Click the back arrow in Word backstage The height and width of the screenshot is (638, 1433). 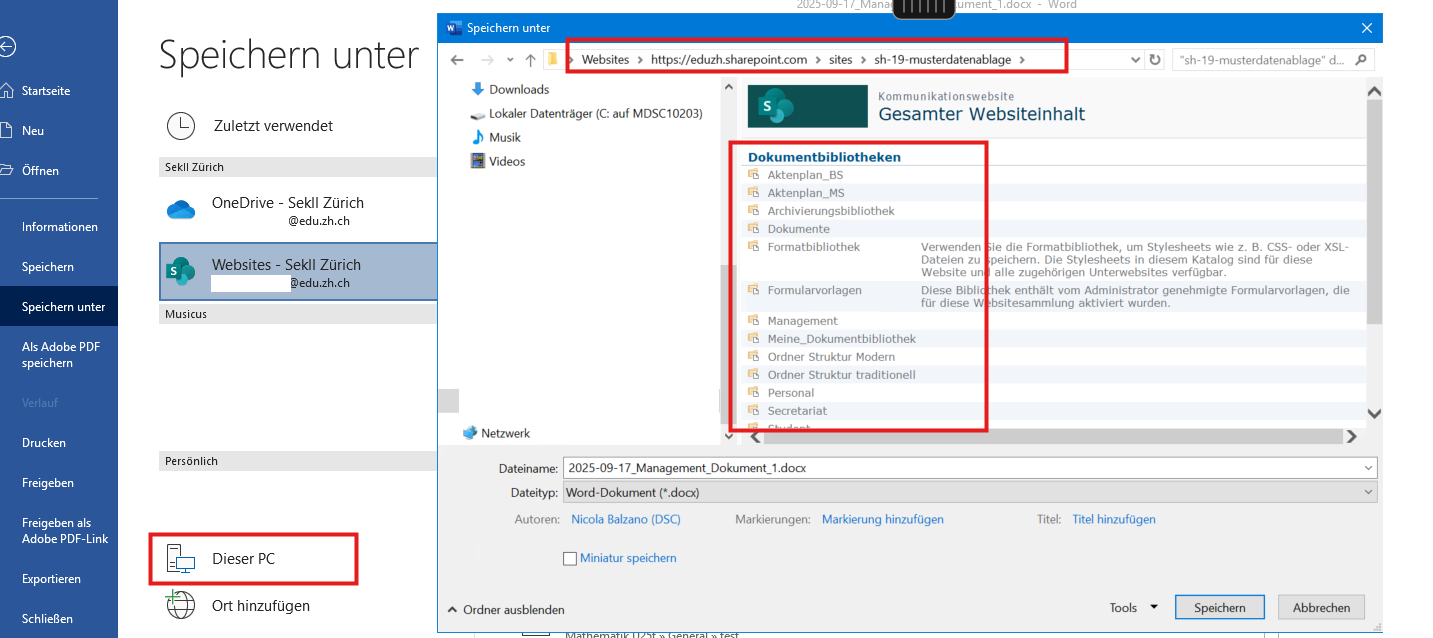[x=9, y=46]
